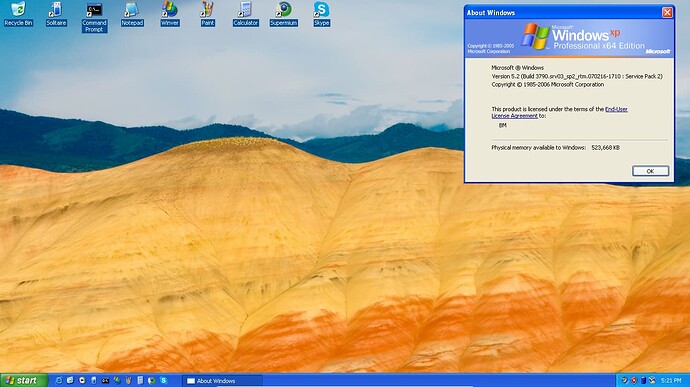Click About Windows taskbar button
Viewport: 690px width, 387px height.
pyautogui.click(x=222, y=381)
